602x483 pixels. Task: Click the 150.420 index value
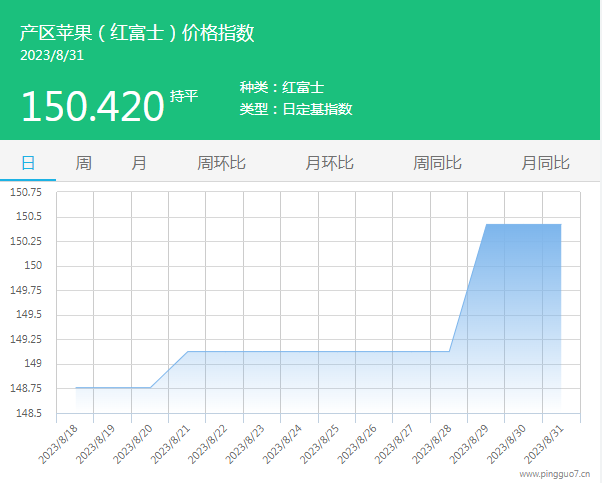pos(92,106)
